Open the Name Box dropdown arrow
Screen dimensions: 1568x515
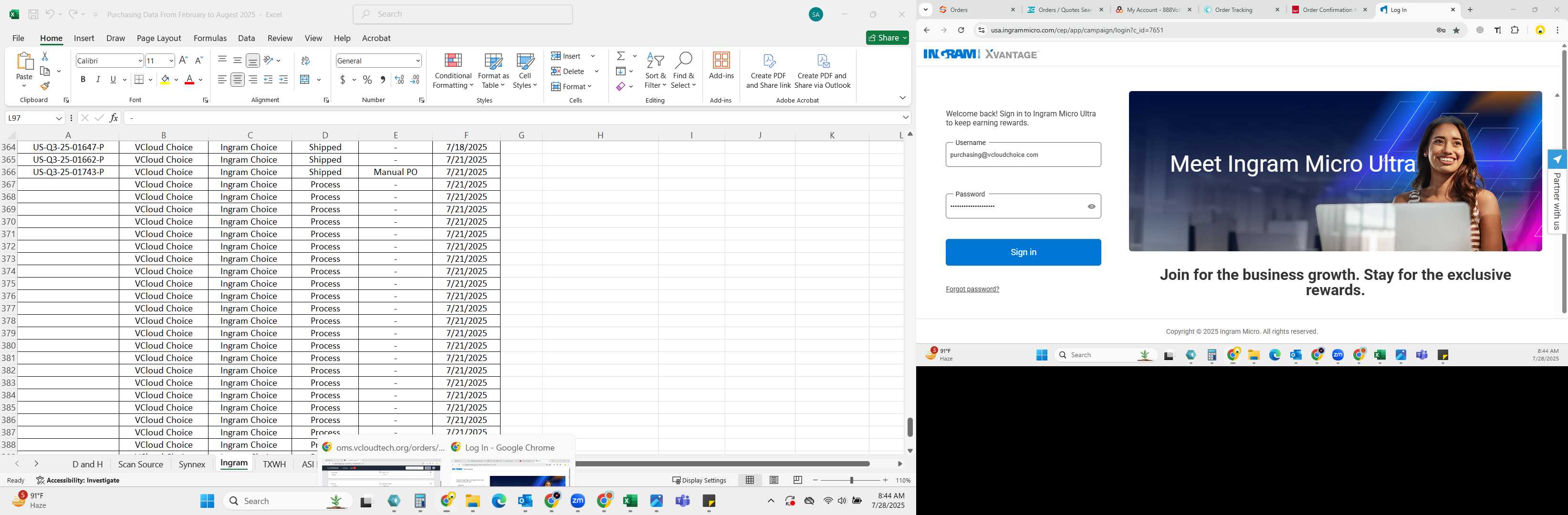click(59, 118)
